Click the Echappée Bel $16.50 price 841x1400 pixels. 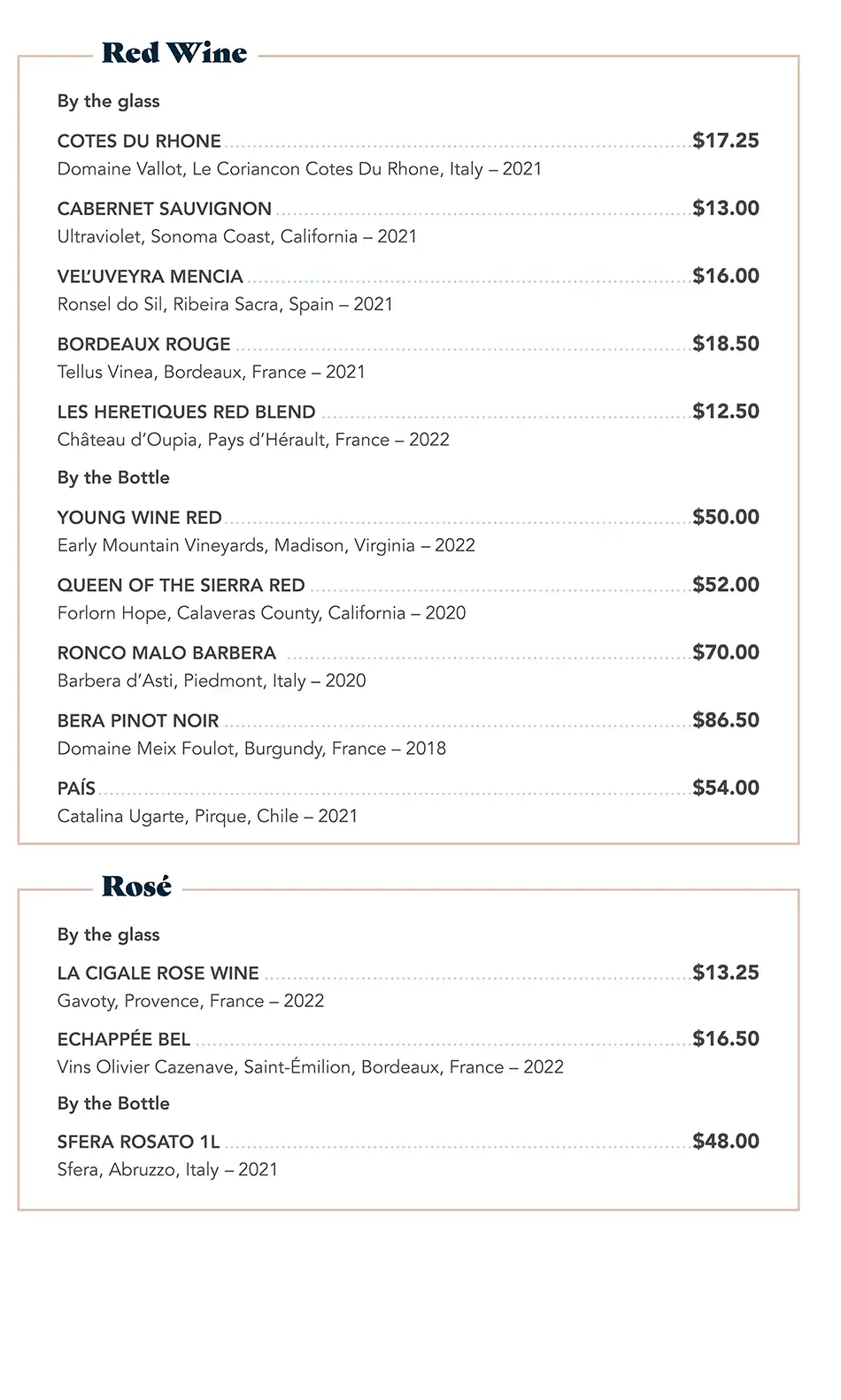point(725,1039)
